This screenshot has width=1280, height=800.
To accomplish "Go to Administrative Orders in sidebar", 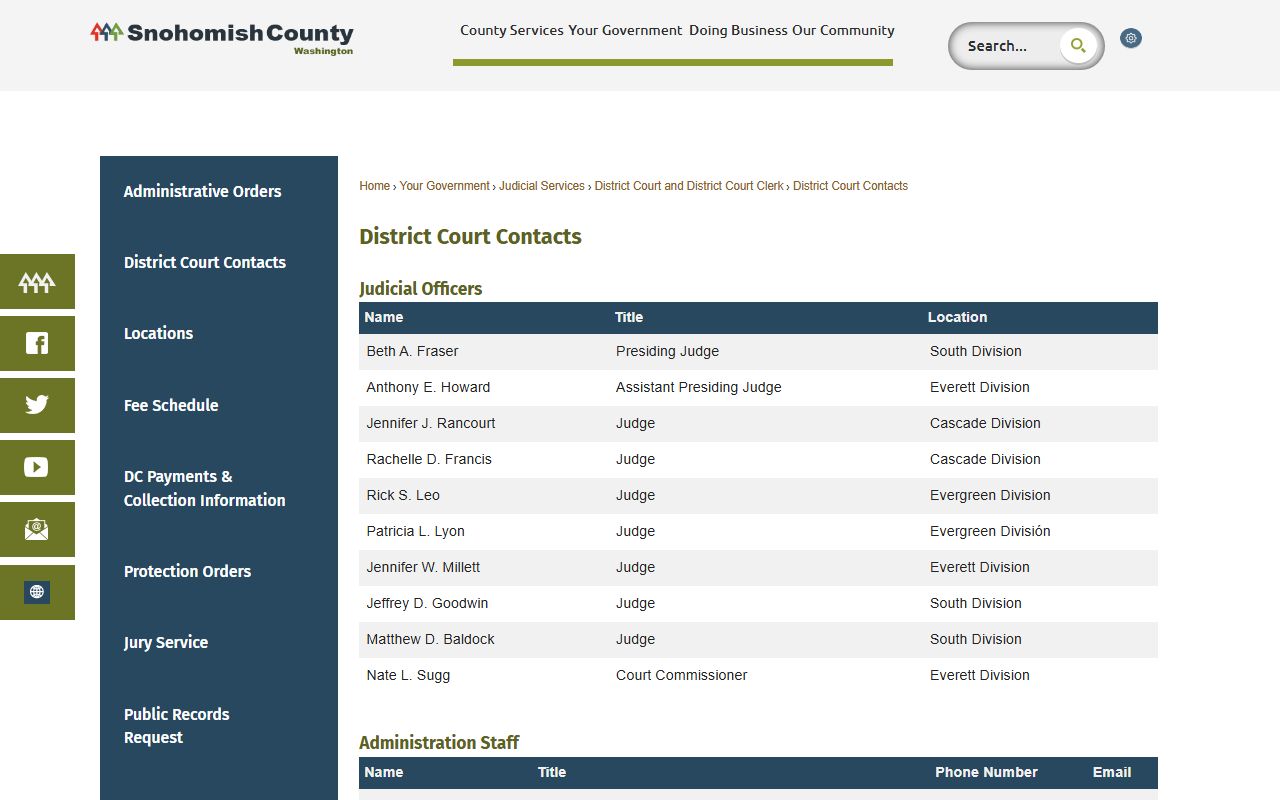I will pyautogui.click(x=202, y=191).
